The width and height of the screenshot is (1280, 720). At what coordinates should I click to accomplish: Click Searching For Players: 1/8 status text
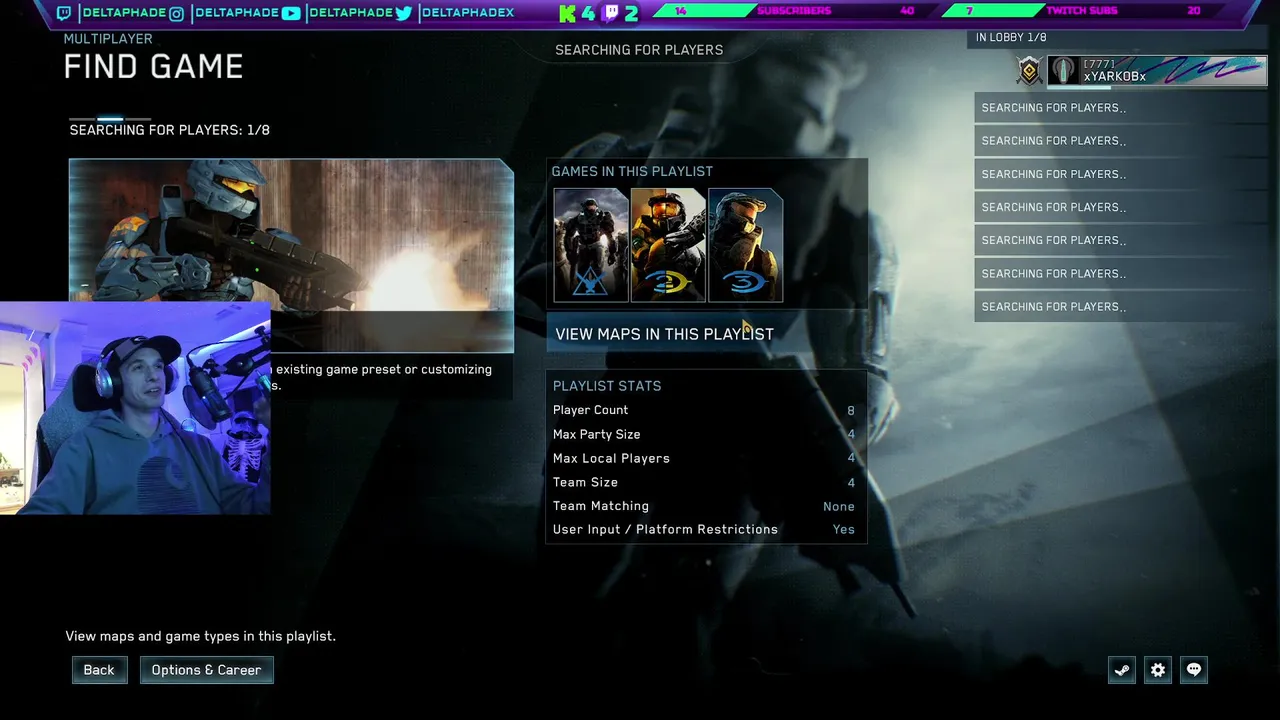point(169,130)
